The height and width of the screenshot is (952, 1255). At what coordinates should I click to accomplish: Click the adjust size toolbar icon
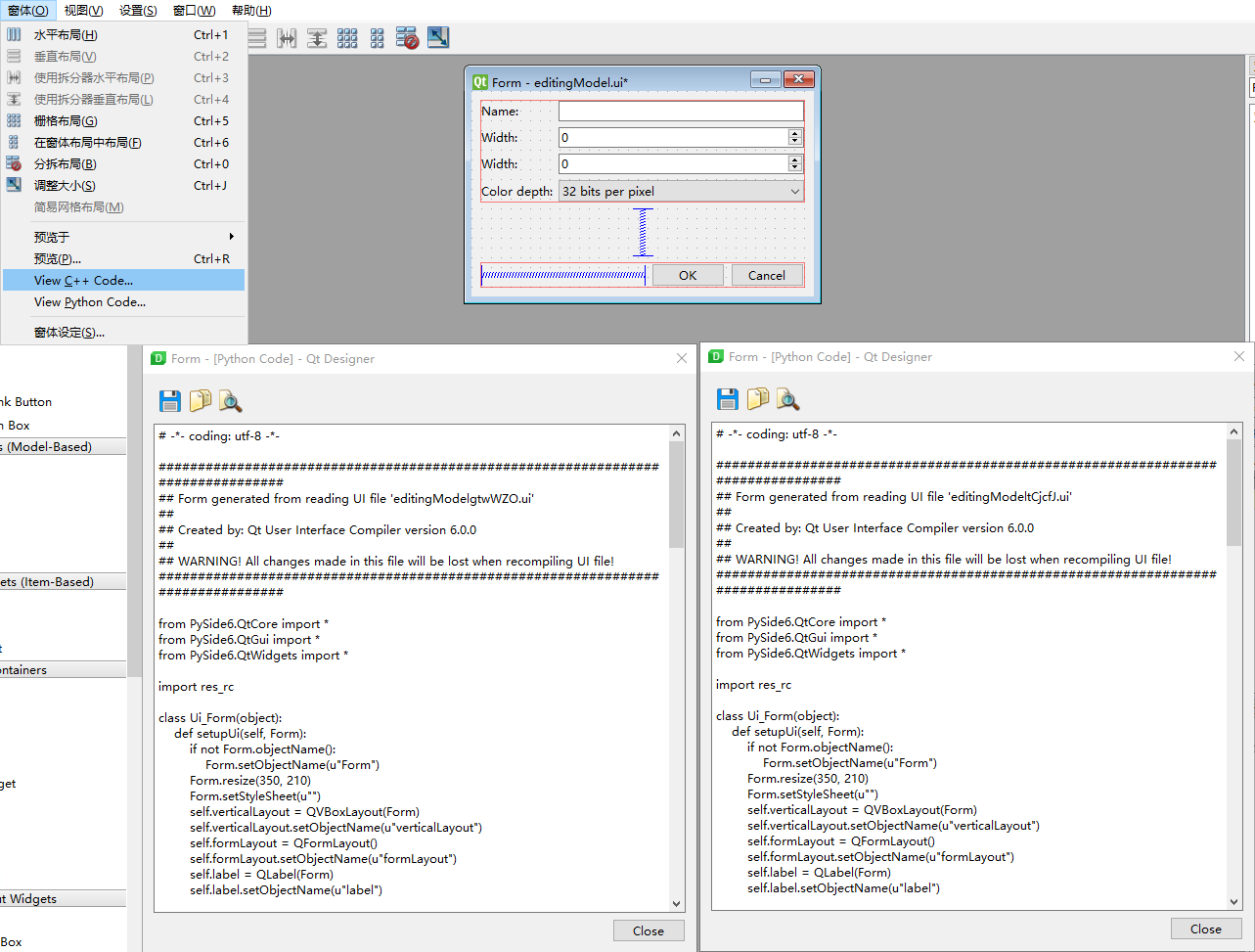point(437,37)
